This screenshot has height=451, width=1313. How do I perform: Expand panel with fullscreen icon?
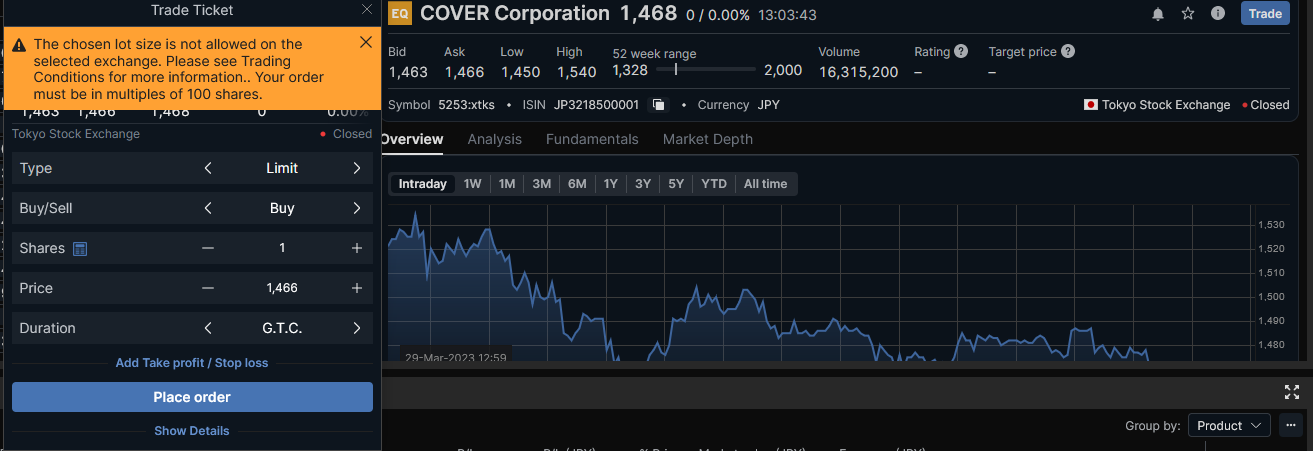point(1292,392)
